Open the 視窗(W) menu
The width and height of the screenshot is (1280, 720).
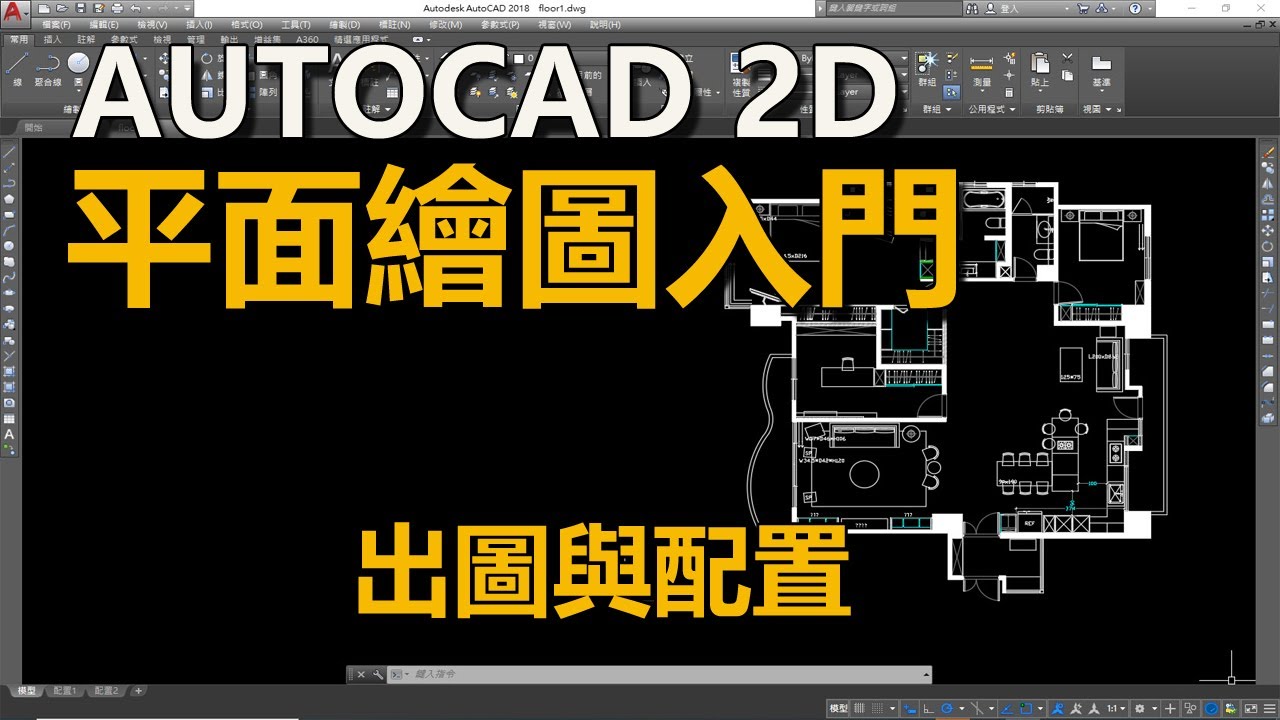pyautogui.click(x=554, y=24)
